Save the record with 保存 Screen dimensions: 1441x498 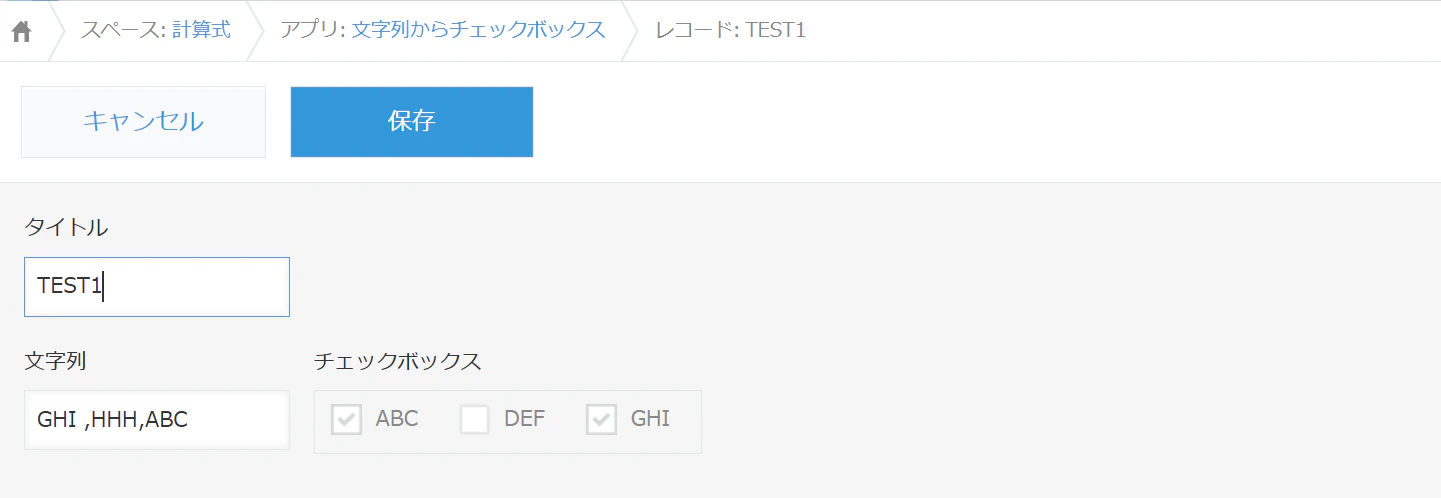click(412, 122)
